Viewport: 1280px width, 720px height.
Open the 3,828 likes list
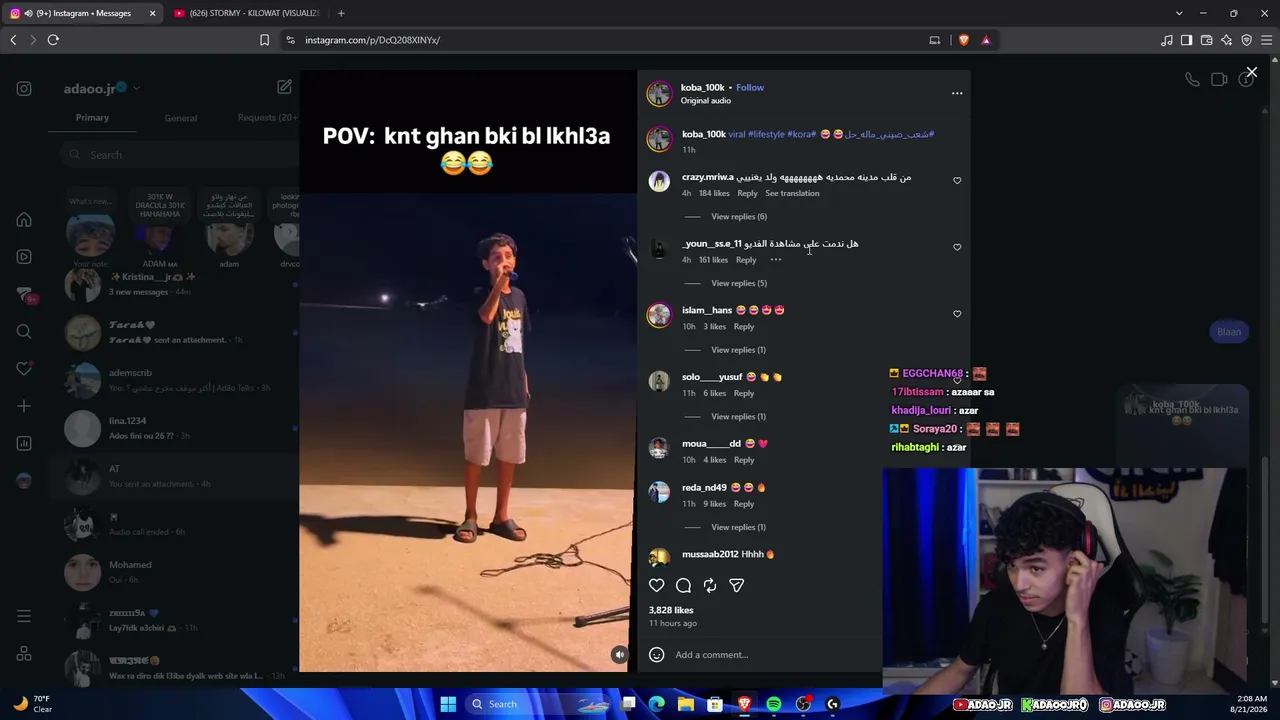(671, 610)
